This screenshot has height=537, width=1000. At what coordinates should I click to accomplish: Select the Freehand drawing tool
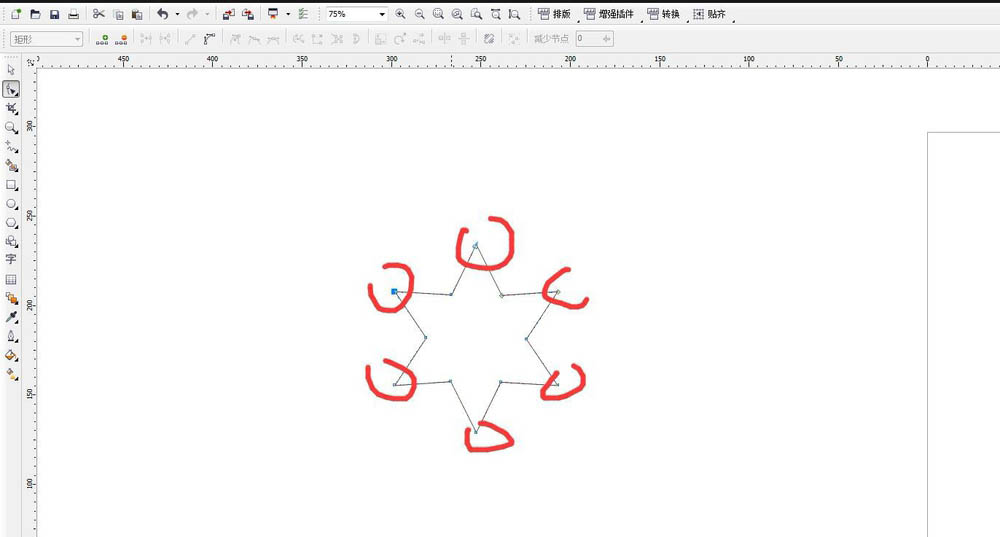point(11,147)
